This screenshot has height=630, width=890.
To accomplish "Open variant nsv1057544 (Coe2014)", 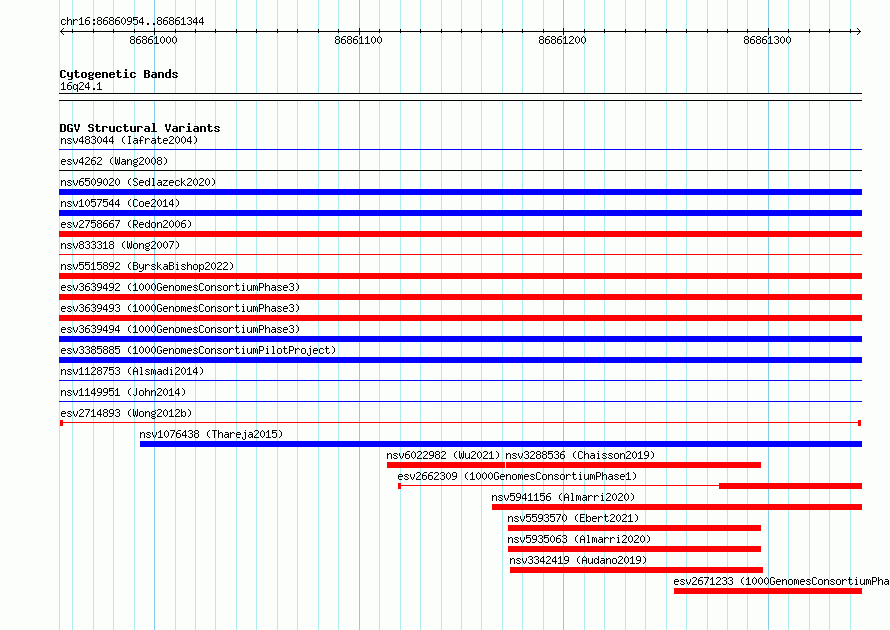I will (x=119, y=203).
